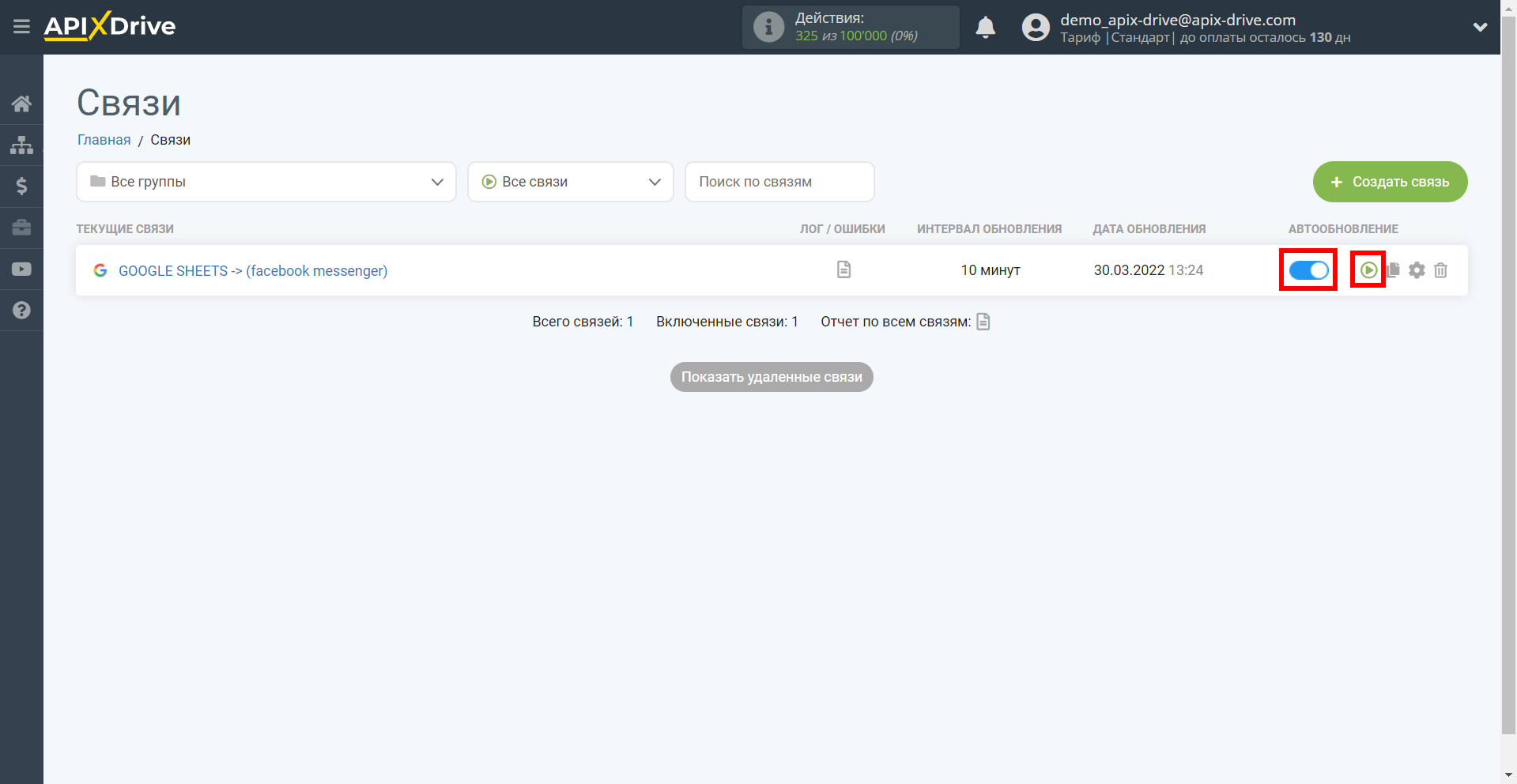Click the ApiX-Drive logo
This screenshot has width=1517, height=784.
click(x=110, y=26)
